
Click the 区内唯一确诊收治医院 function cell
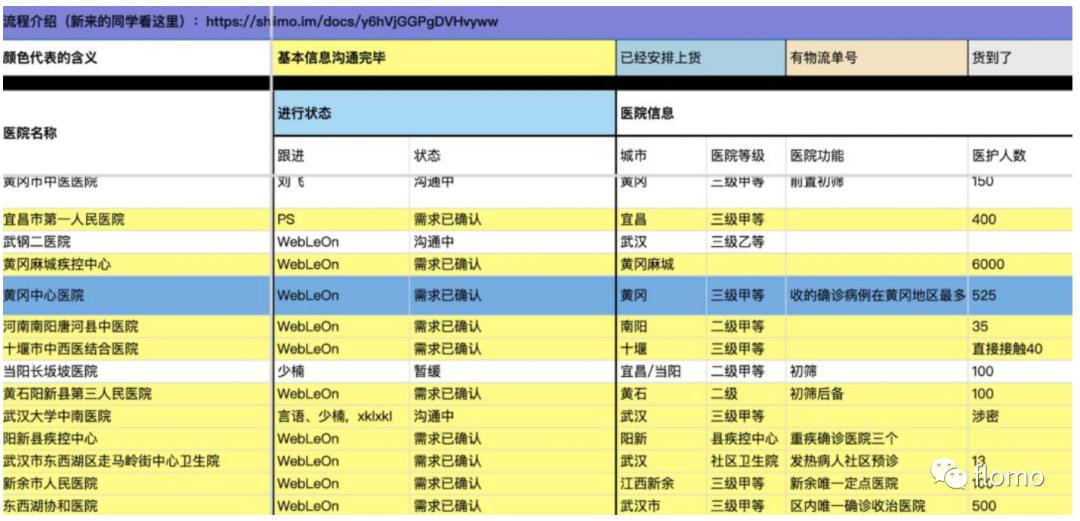click(x=877, y=506)
